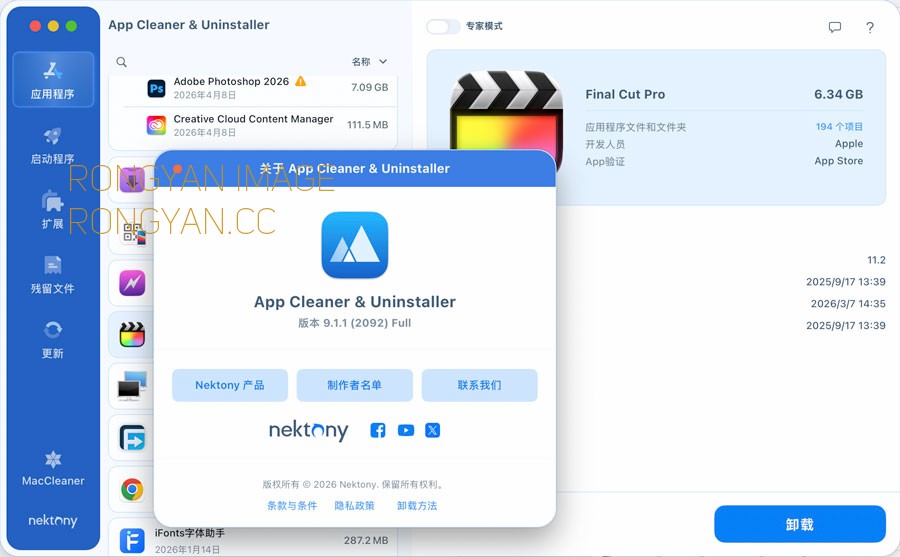Open MacCleaner from the sidebar
The height and width of the screenshot is (557, 900).
[x=53, y=469]
